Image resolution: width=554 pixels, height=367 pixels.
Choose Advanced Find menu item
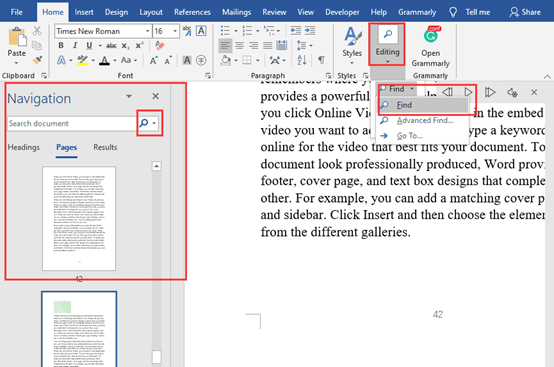pos(423,120)
